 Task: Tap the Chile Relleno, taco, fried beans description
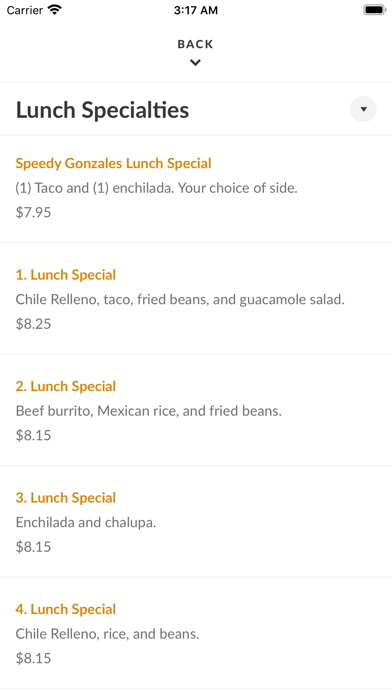[x=180, y=300]
